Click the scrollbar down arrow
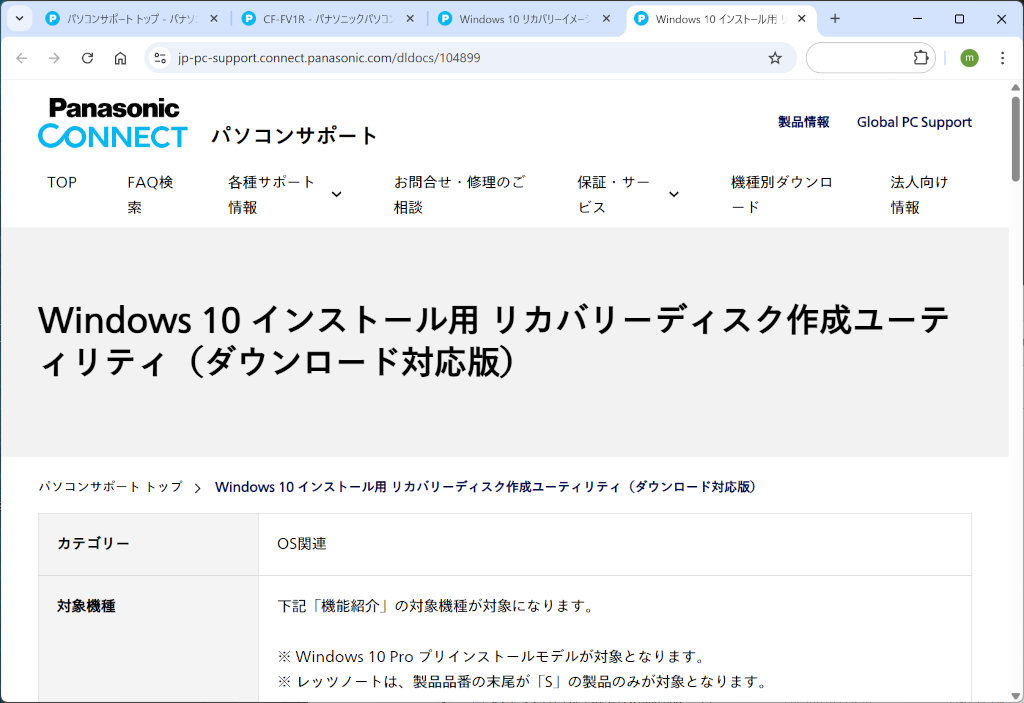Viewport: 1024px width, 703px height. [x=1016, y=696]
